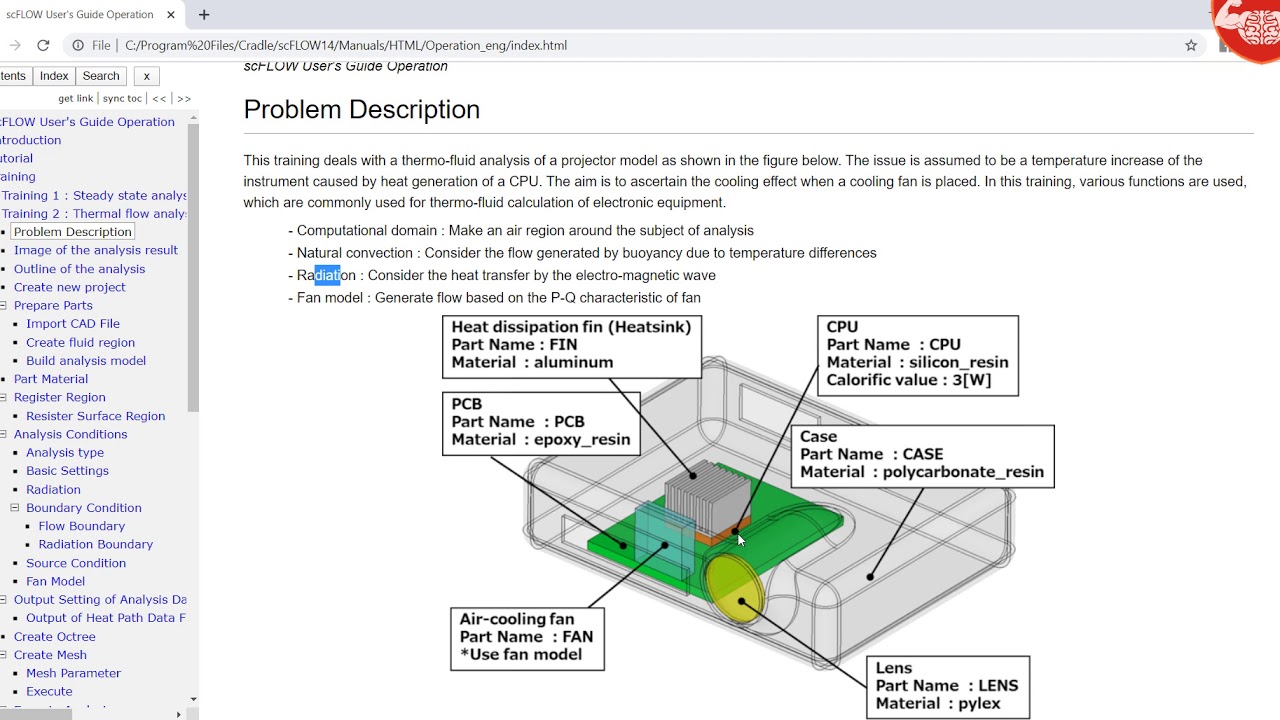Collapse the Create Mesh tree node
The image size is (1280, 720).
pyautogui.click(x=4, y=655)
